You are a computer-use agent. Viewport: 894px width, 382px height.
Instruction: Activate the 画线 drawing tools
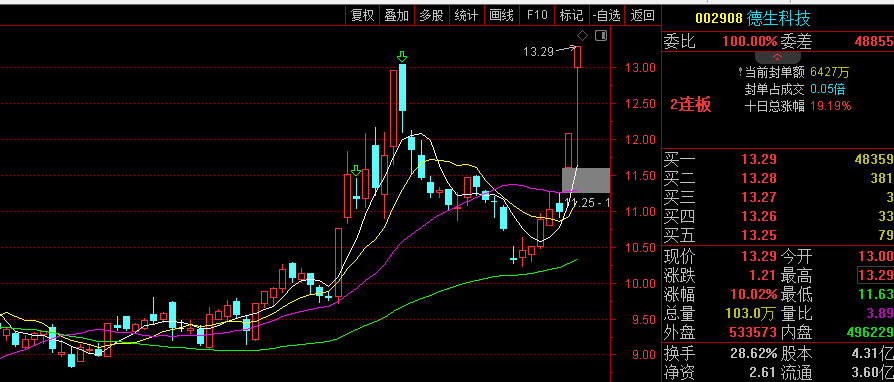[502, 15]
